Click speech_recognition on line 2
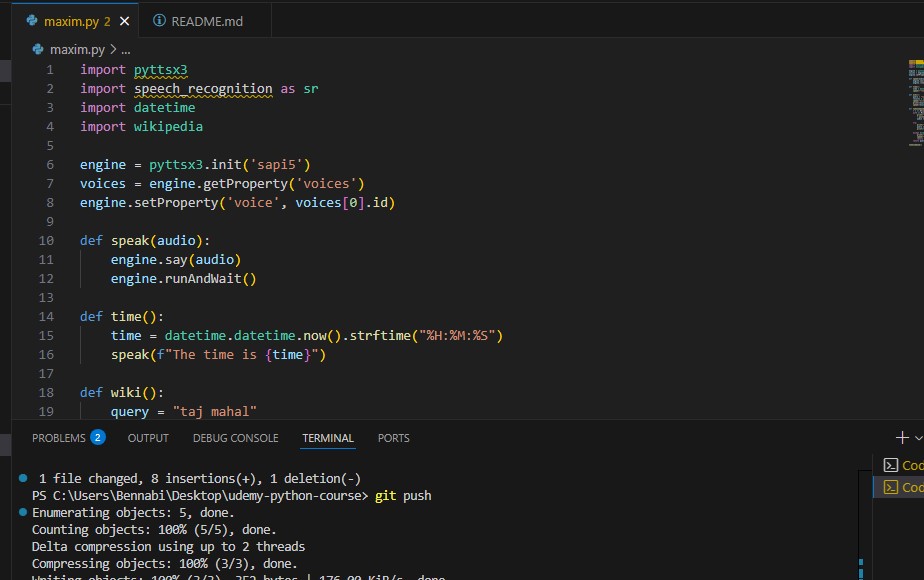 pyautogui.click(x=203, y=88)
